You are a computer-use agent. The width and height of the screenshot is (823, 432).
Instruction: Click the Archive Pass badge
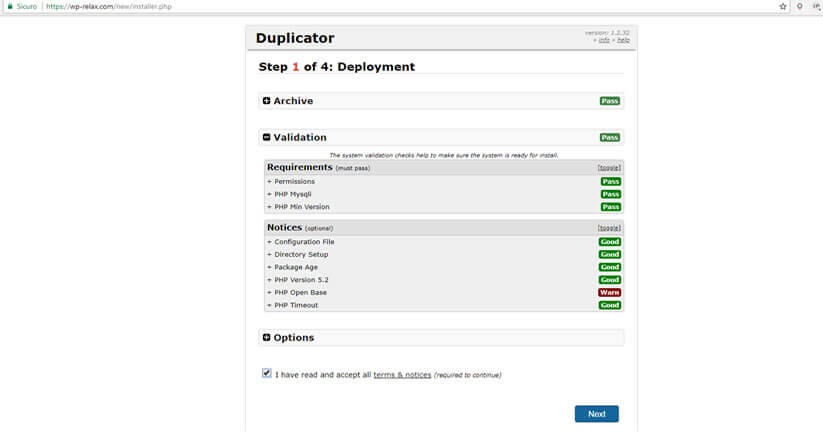[x=609, y=101]
